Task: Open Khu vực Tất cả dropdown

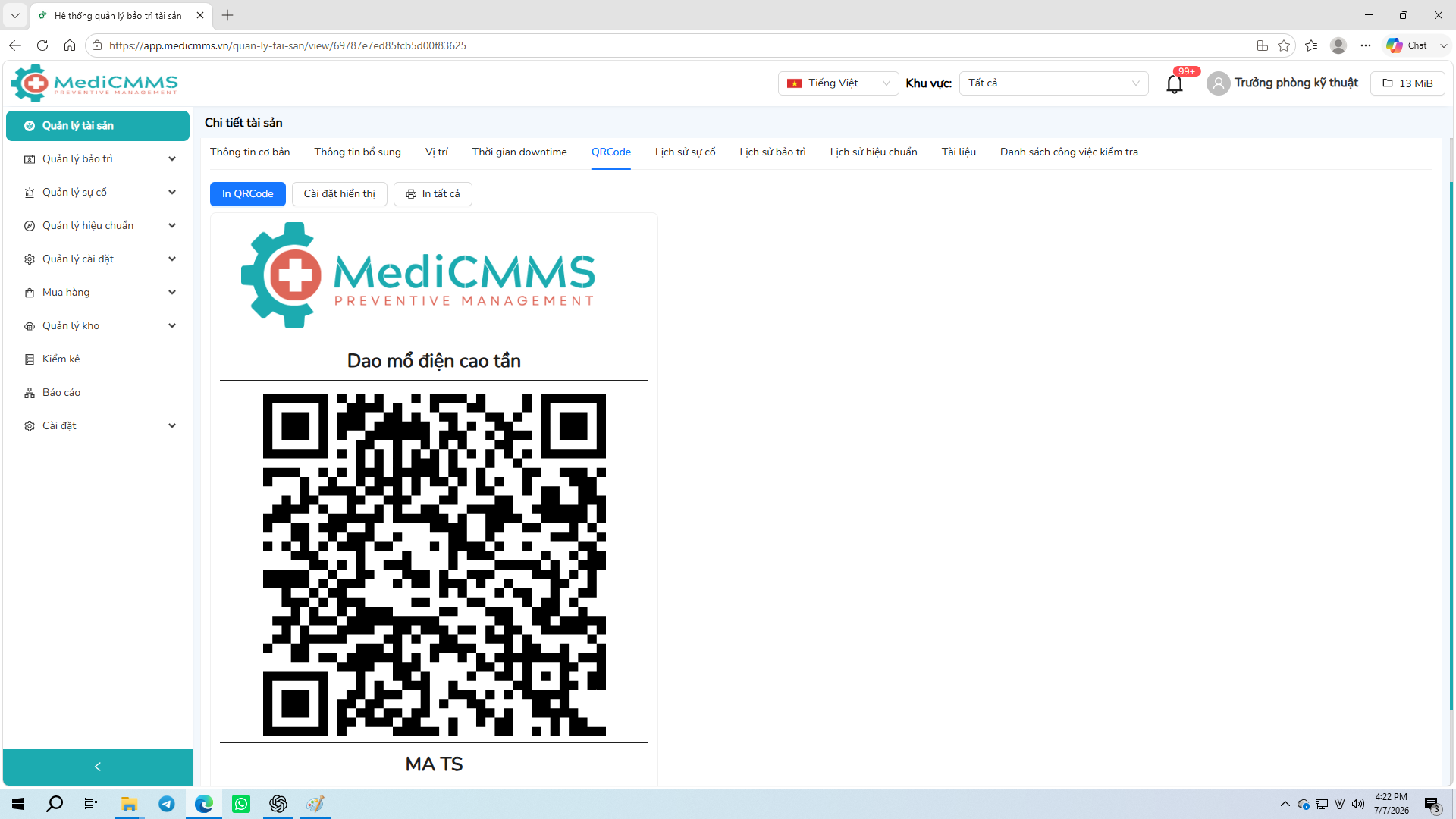Action: tap(1054, 83)
